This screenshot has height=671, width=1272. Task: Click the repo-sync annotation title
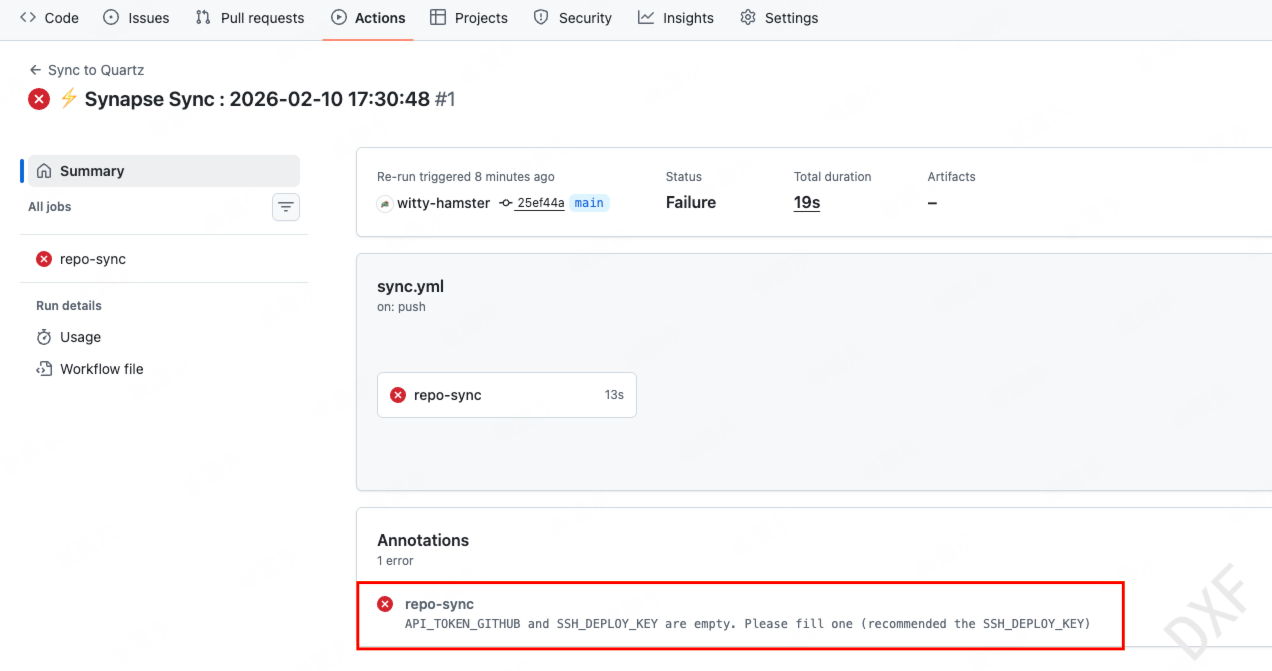pos(439,604)
